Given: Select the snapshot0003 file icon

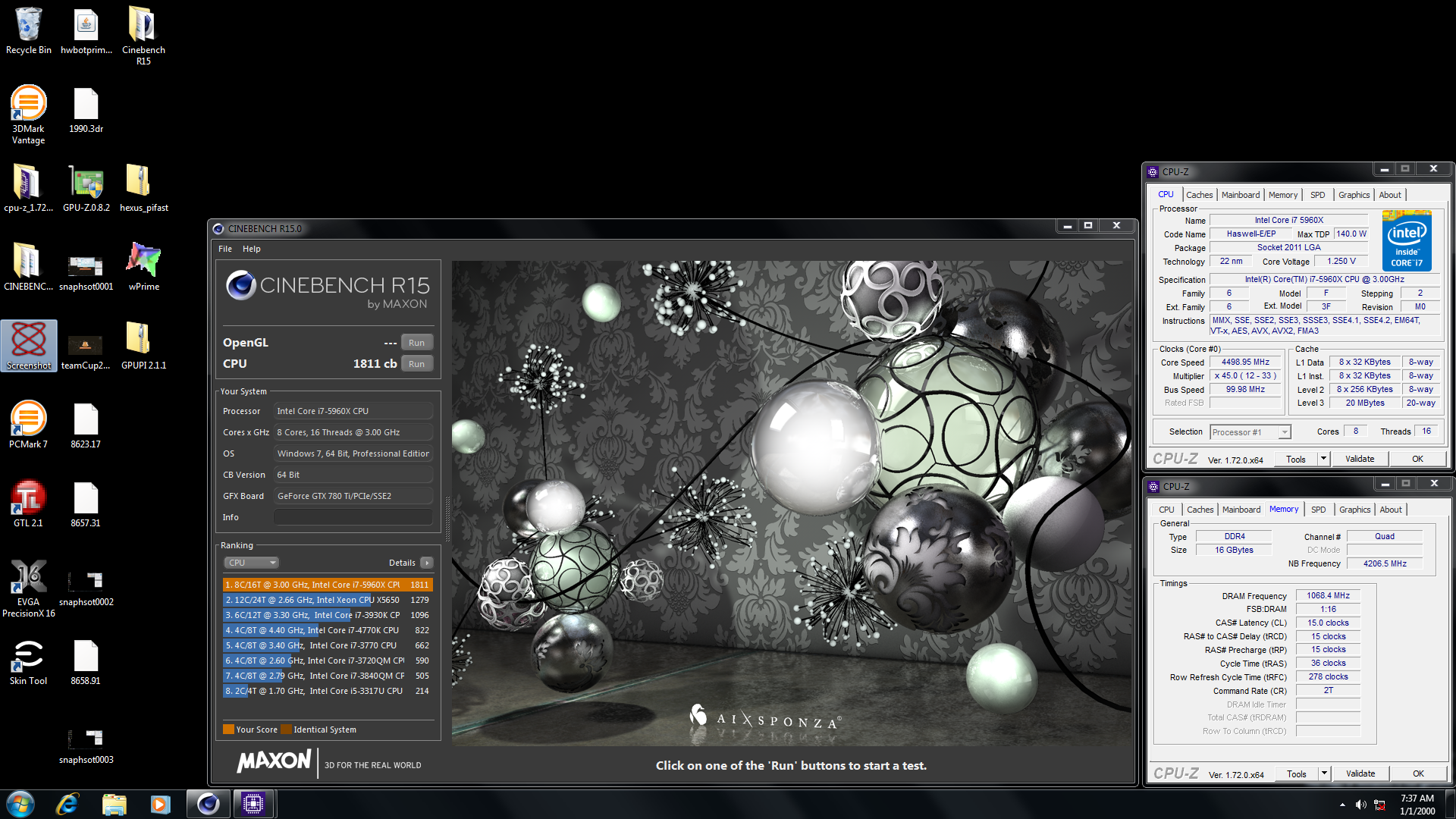Looking at the screenshot, I should coord(86,746).
